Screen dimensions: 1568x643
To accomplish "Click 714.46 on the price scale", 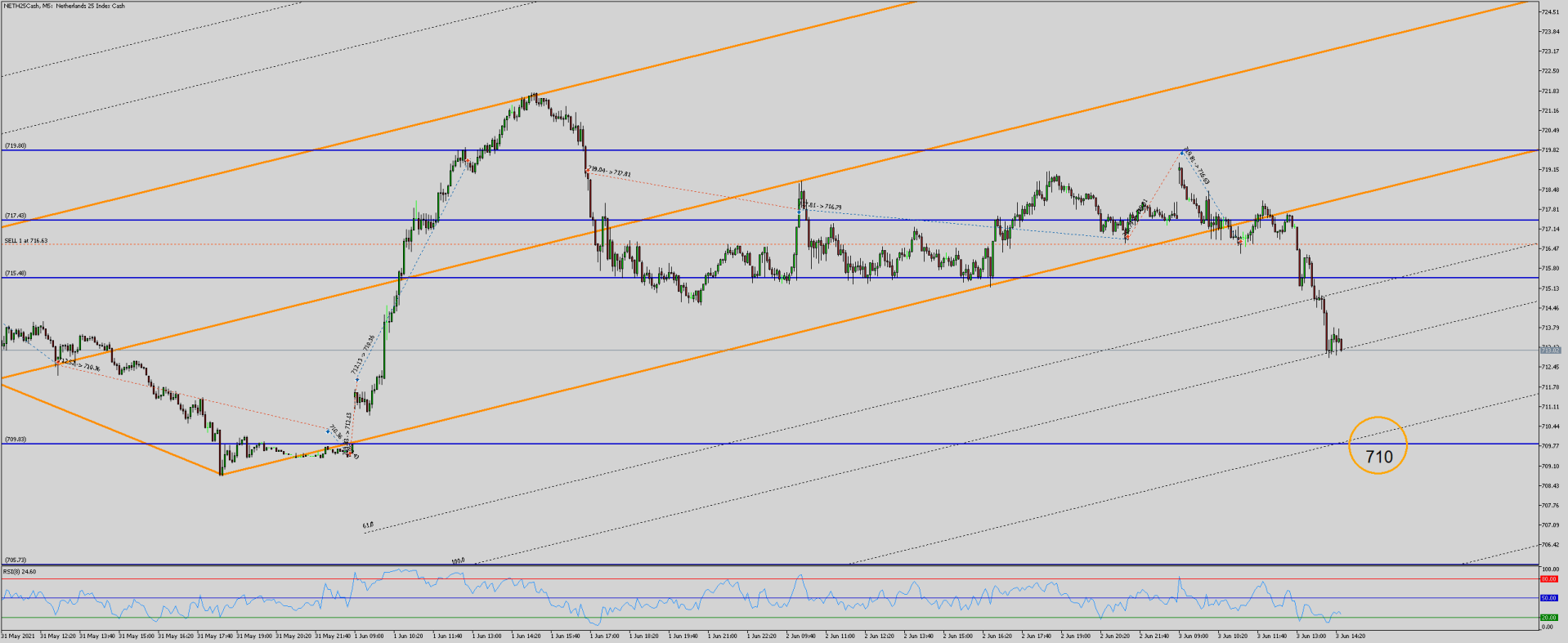I will tap(1548, 308).
